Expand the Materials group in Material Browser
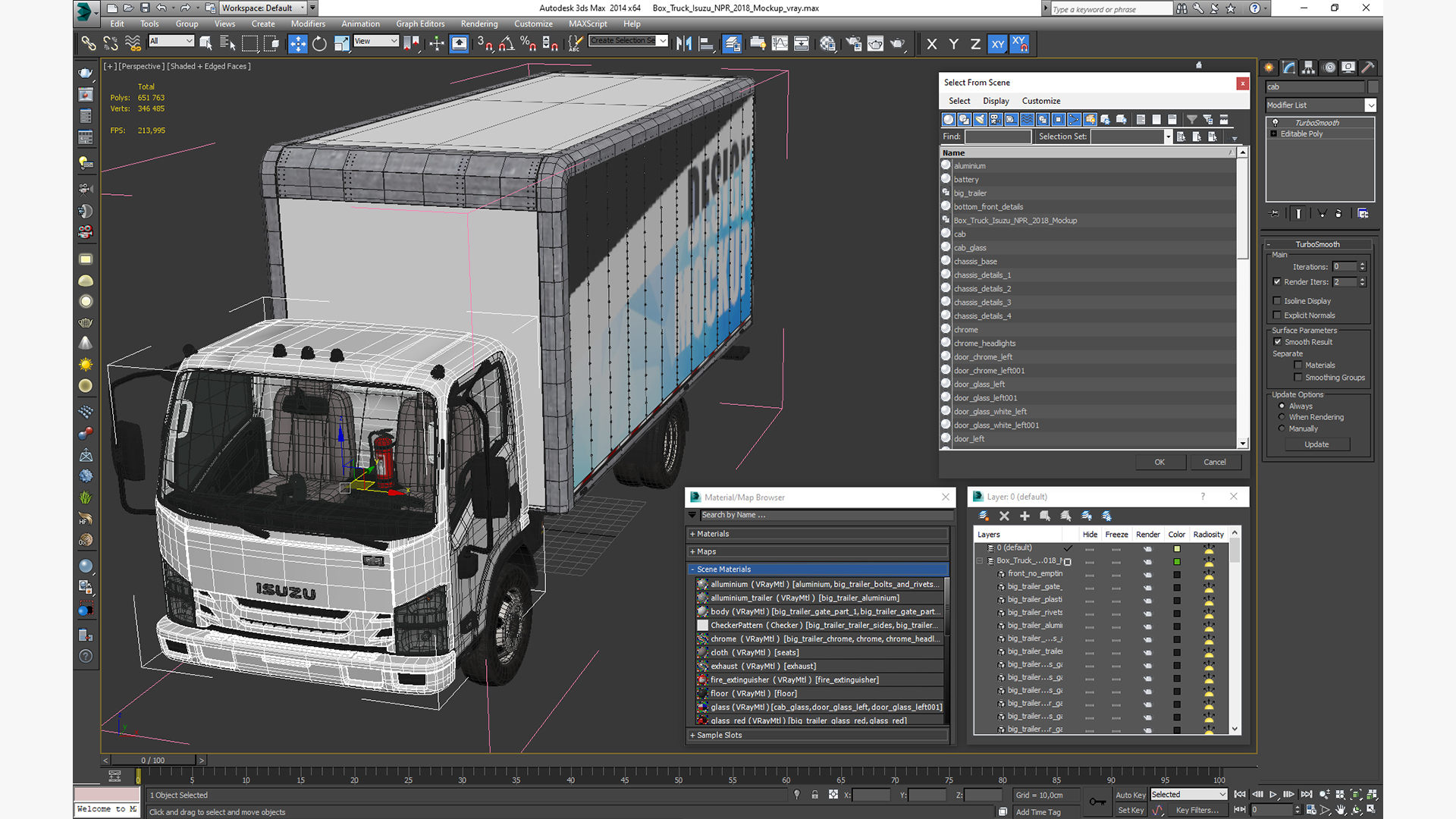 817,534
